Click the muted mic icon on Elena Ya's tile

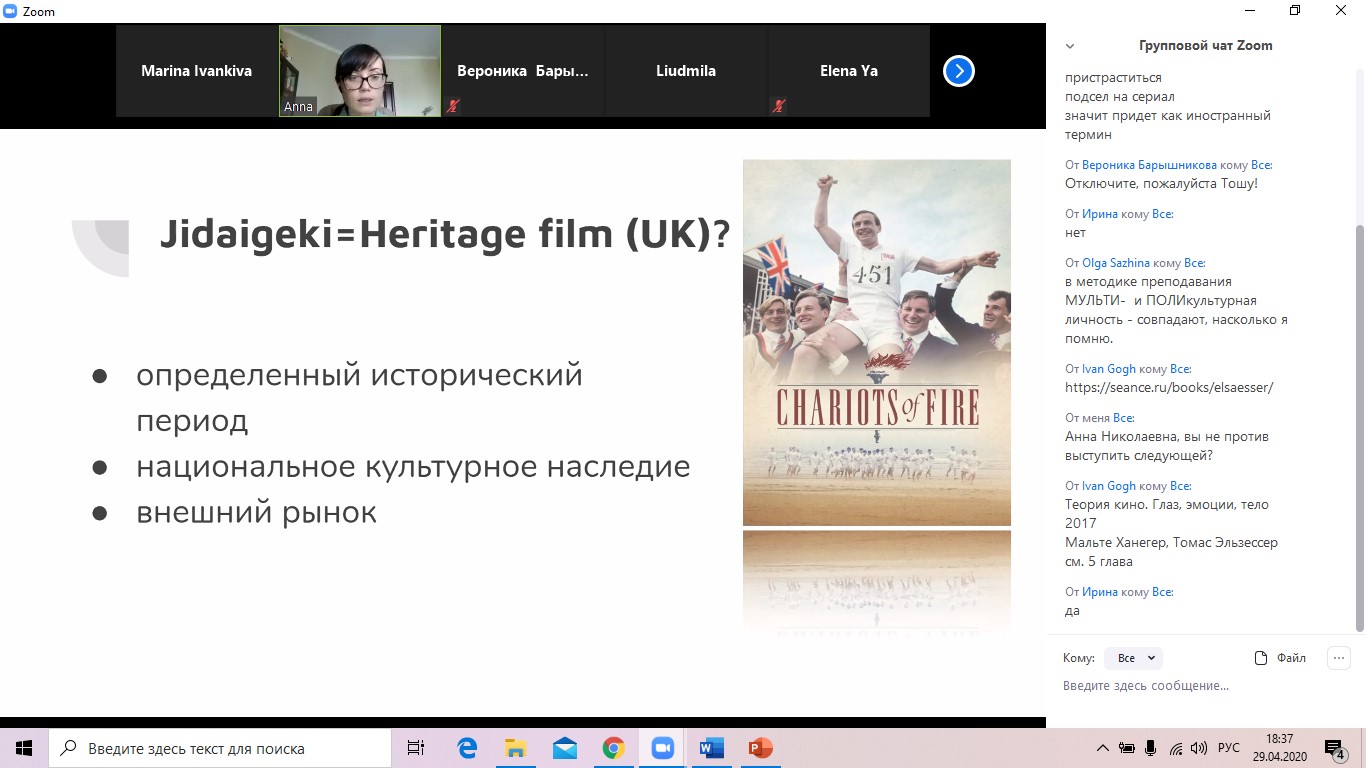click(x=777, y=105)
